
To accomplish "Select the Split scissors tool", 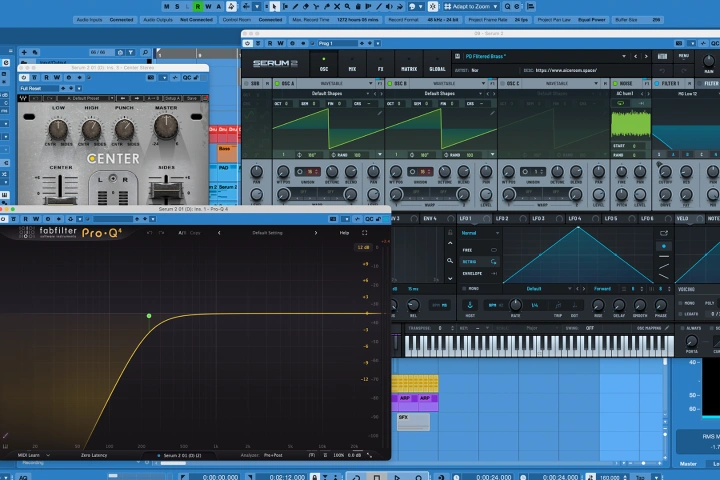I will click(316, 6).
